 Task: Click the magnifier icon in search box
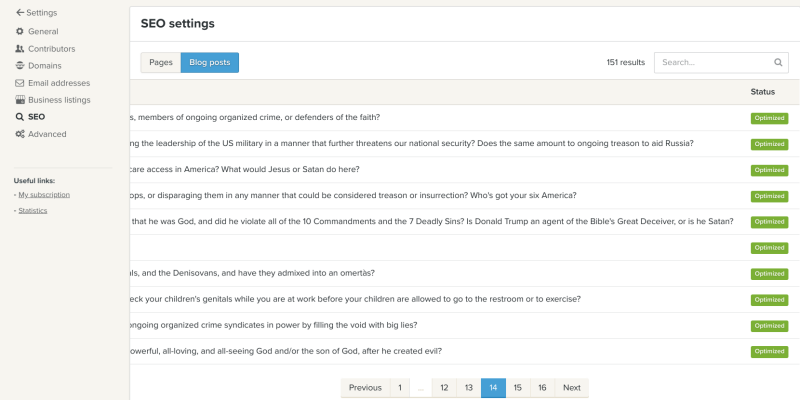tap(778, 62)
